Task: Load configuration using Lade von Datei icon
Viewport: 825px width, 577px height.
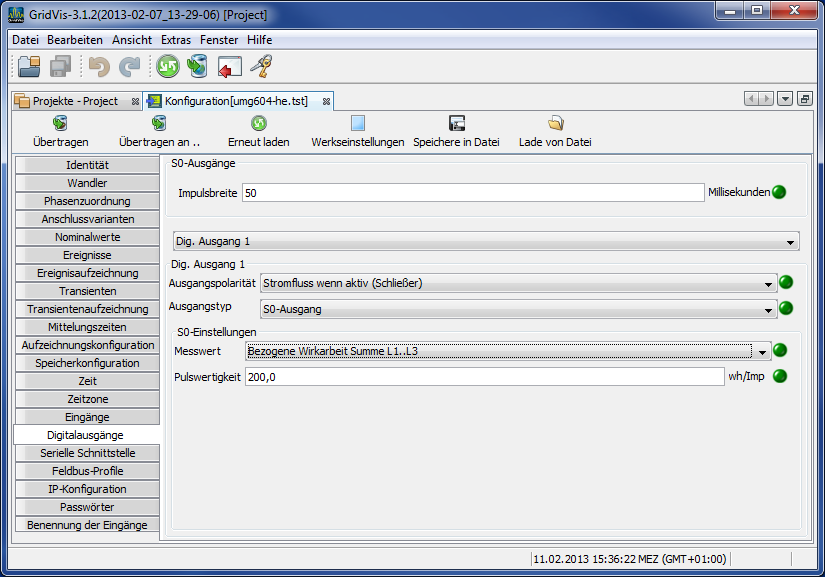Action: 556,130
